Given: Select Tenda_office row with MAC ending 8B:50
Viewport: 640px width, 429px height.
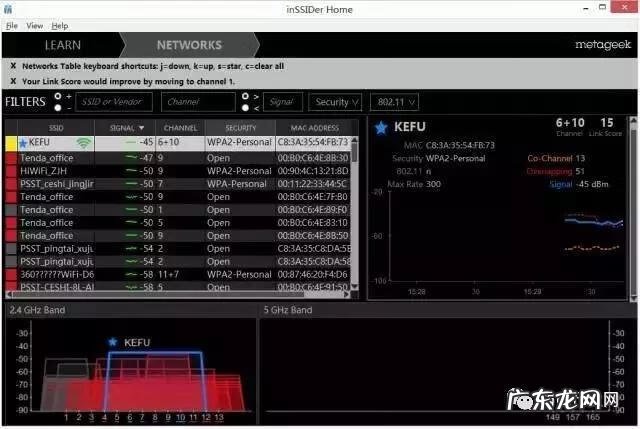Looking at the screenshot, I should [178, 236].
